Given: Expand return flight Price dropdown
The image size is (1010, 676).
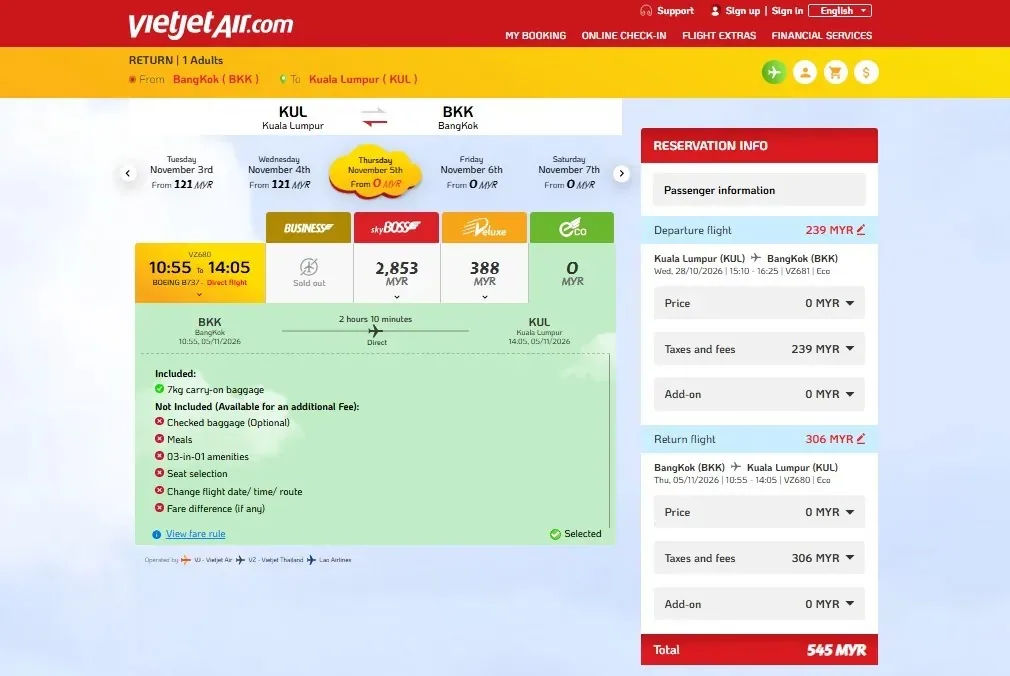Looking at the screenshot, I should pyautogui.click(x=759, y=512).
